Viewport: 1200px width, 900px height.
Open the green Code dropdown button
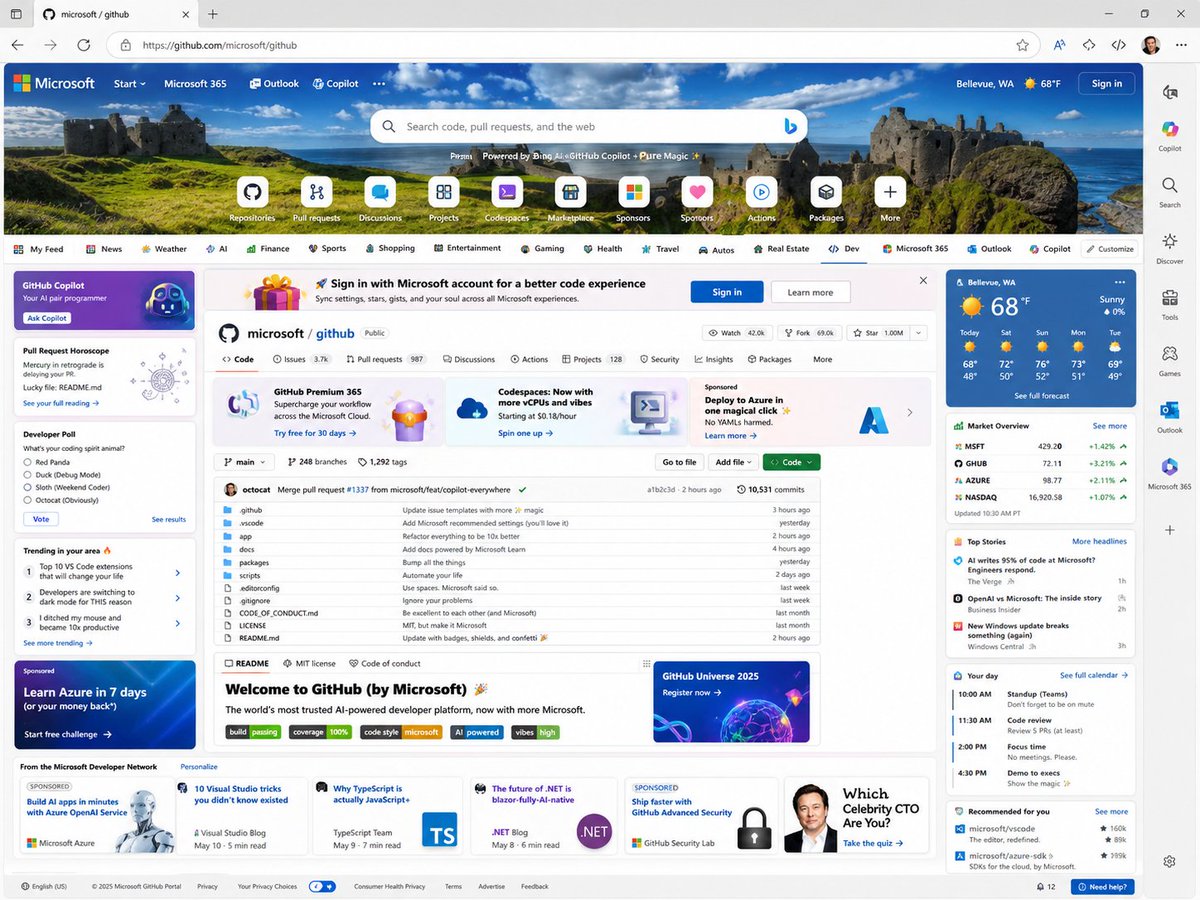(791, 462)
